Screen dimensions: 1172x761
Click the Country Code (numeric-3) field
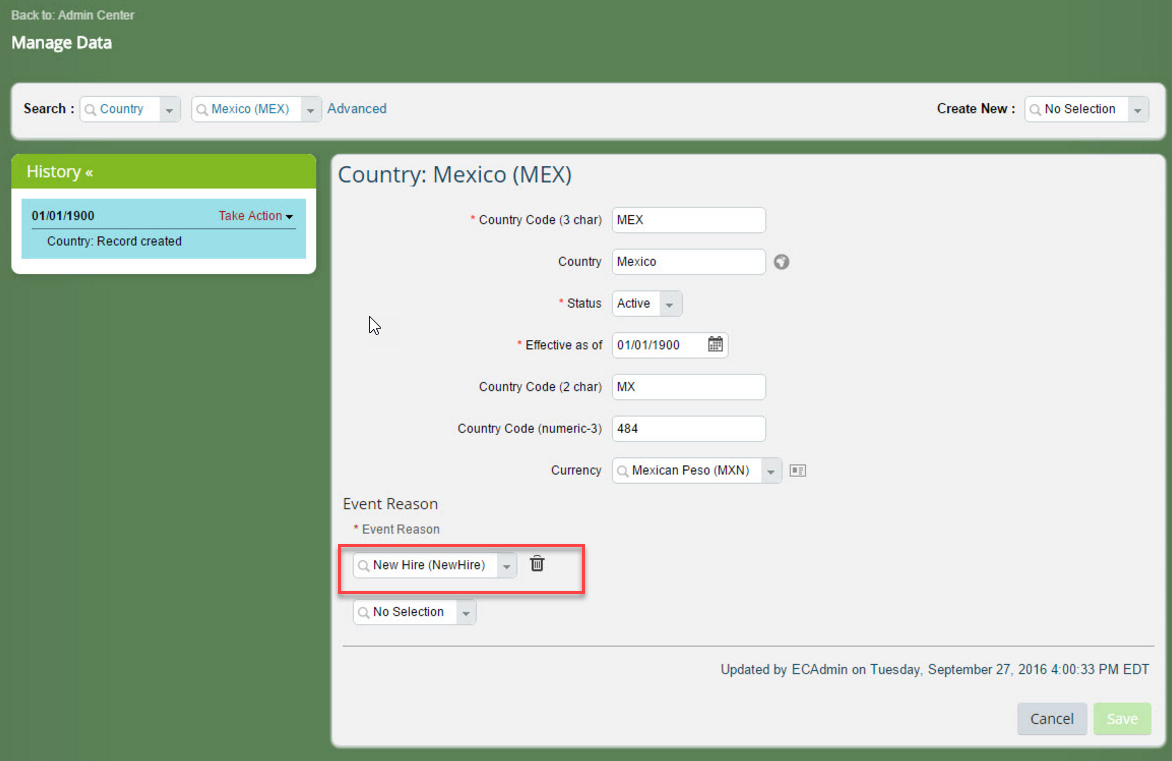tap(688, 428)
